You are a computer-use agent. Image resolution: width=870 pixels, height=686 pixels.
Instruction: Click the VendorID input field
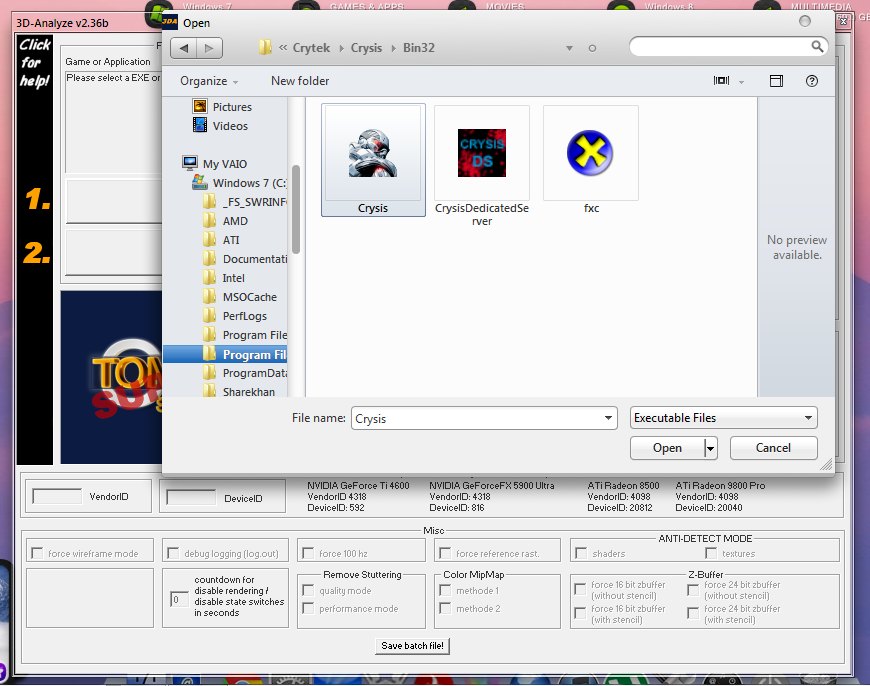point(57,496)
